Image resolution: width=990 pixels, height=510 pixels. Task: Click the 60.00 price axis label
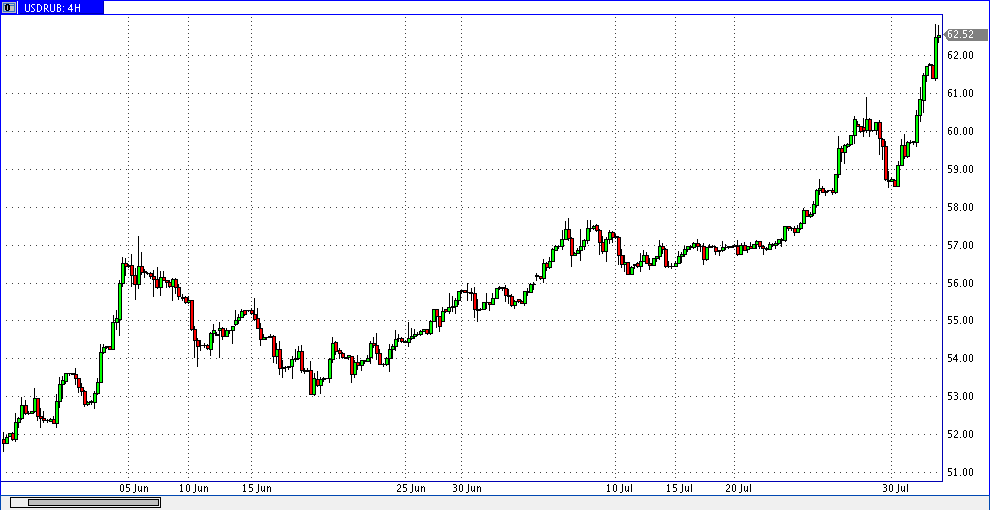pyautogui.click(x=960, y=131)
